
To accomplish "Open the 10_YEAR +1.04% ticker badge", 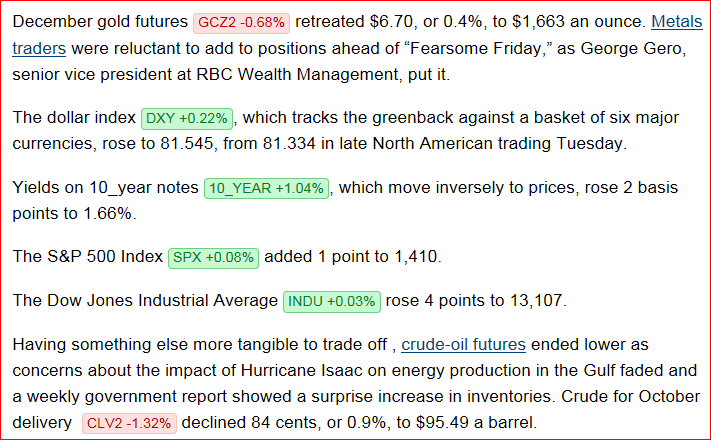I will click(266, 188).
